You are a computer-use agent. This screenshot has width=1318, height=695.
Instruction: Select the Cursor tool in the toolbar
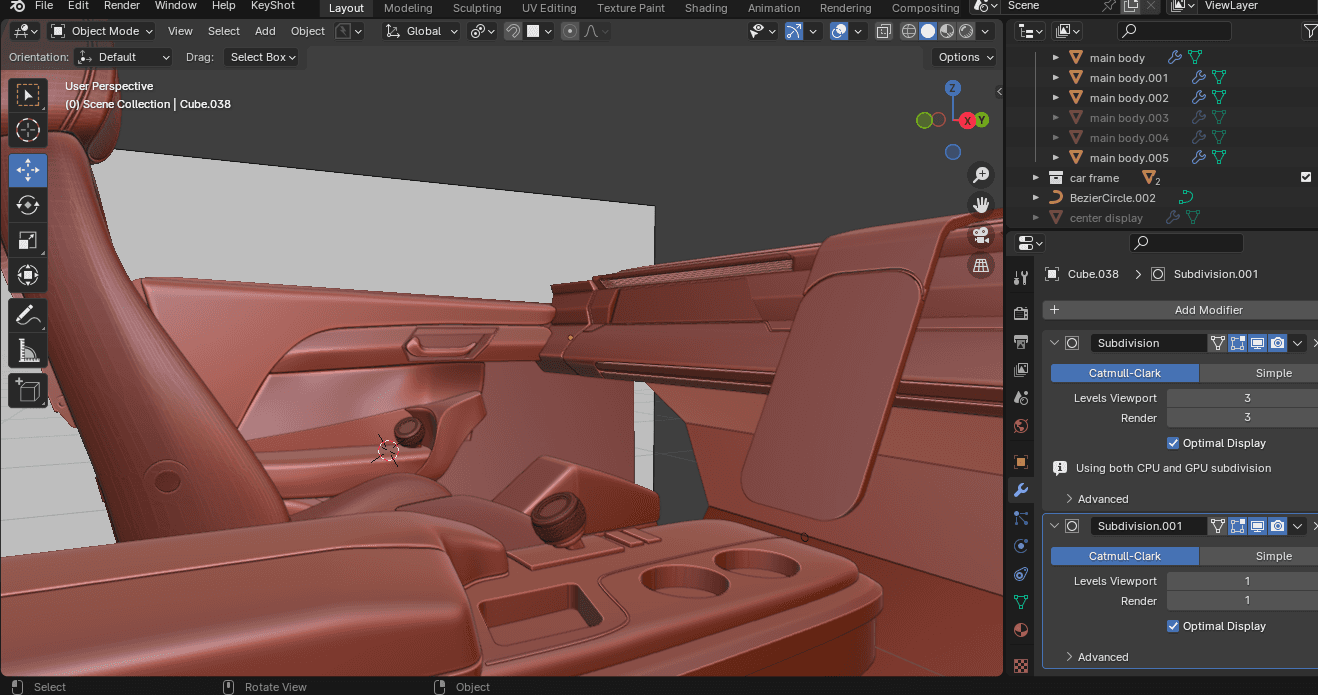(x=28, y=130)
